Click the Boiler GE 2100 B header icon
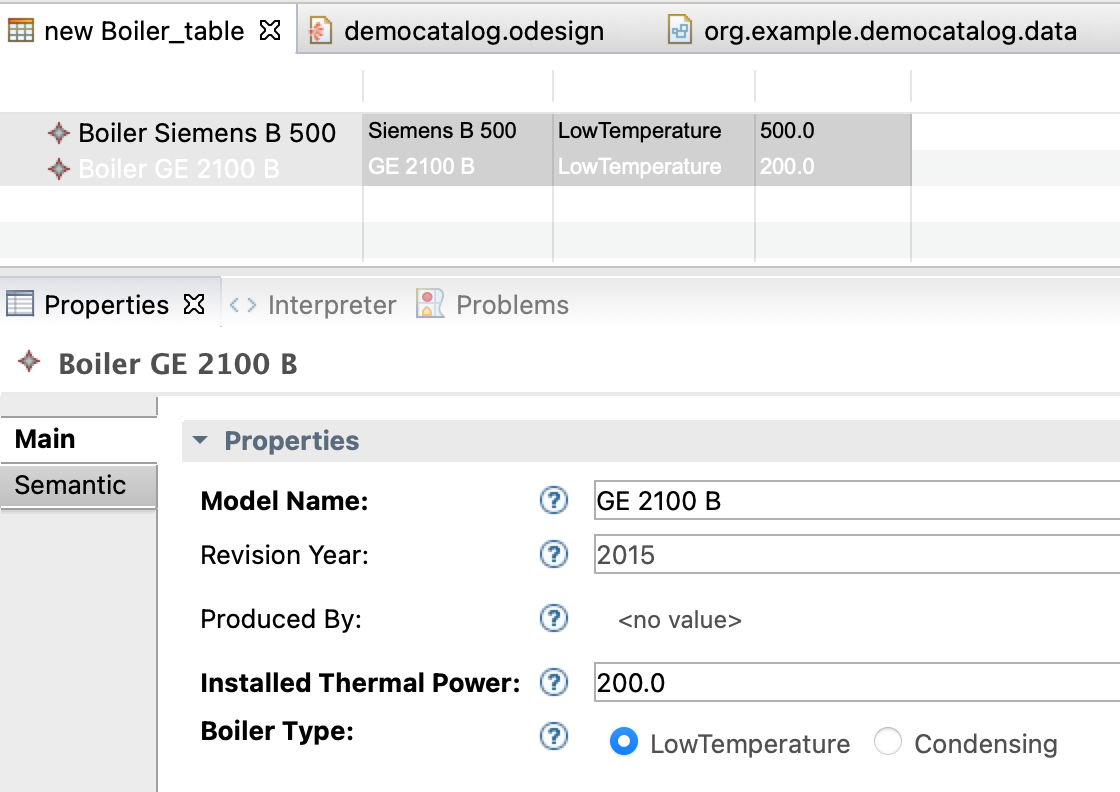Viewport: 1120px width, 792px height. pyautogui.click(x=29, y=361)
